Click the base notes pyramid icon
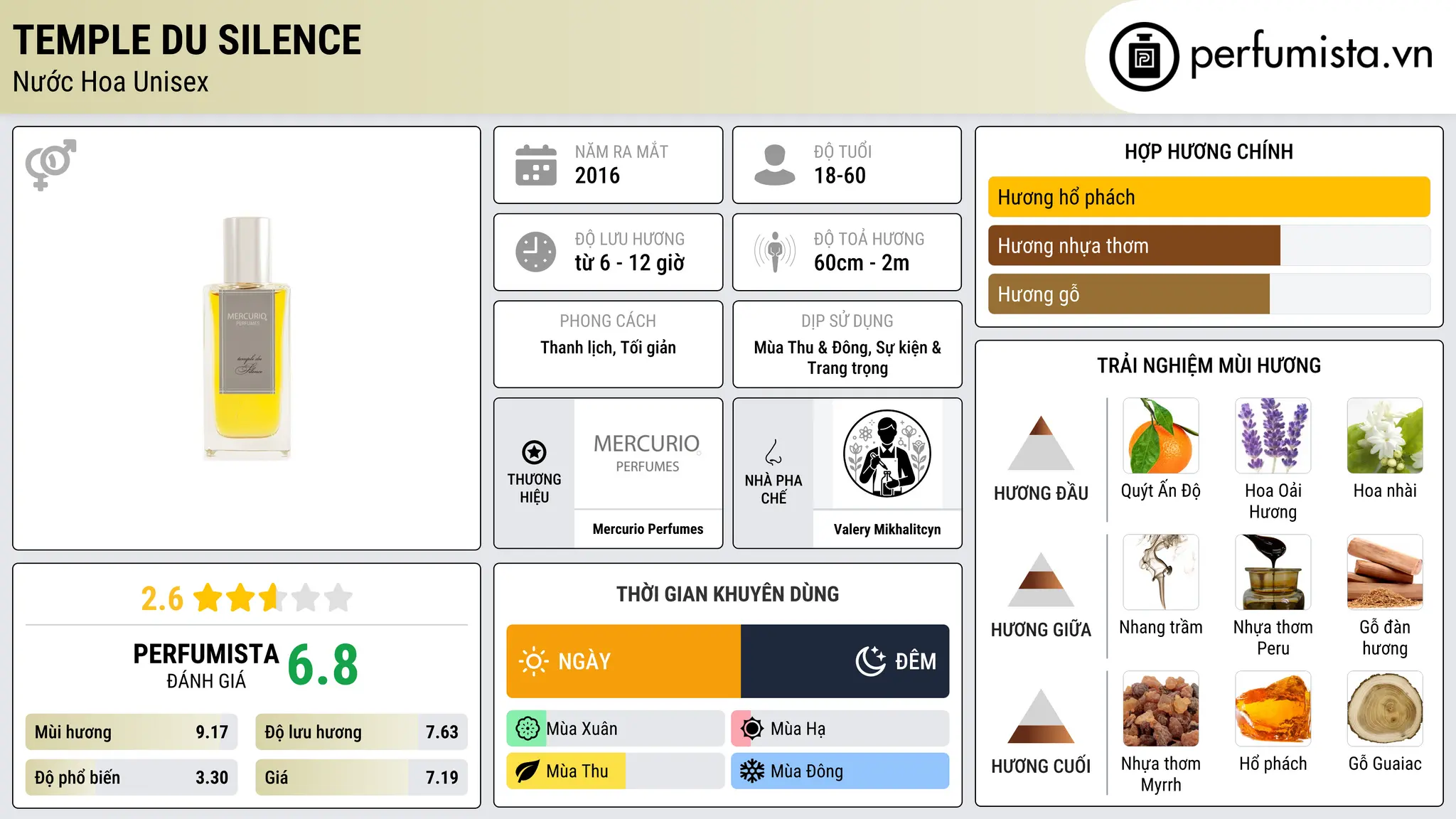 click(x=1042, y=716)
